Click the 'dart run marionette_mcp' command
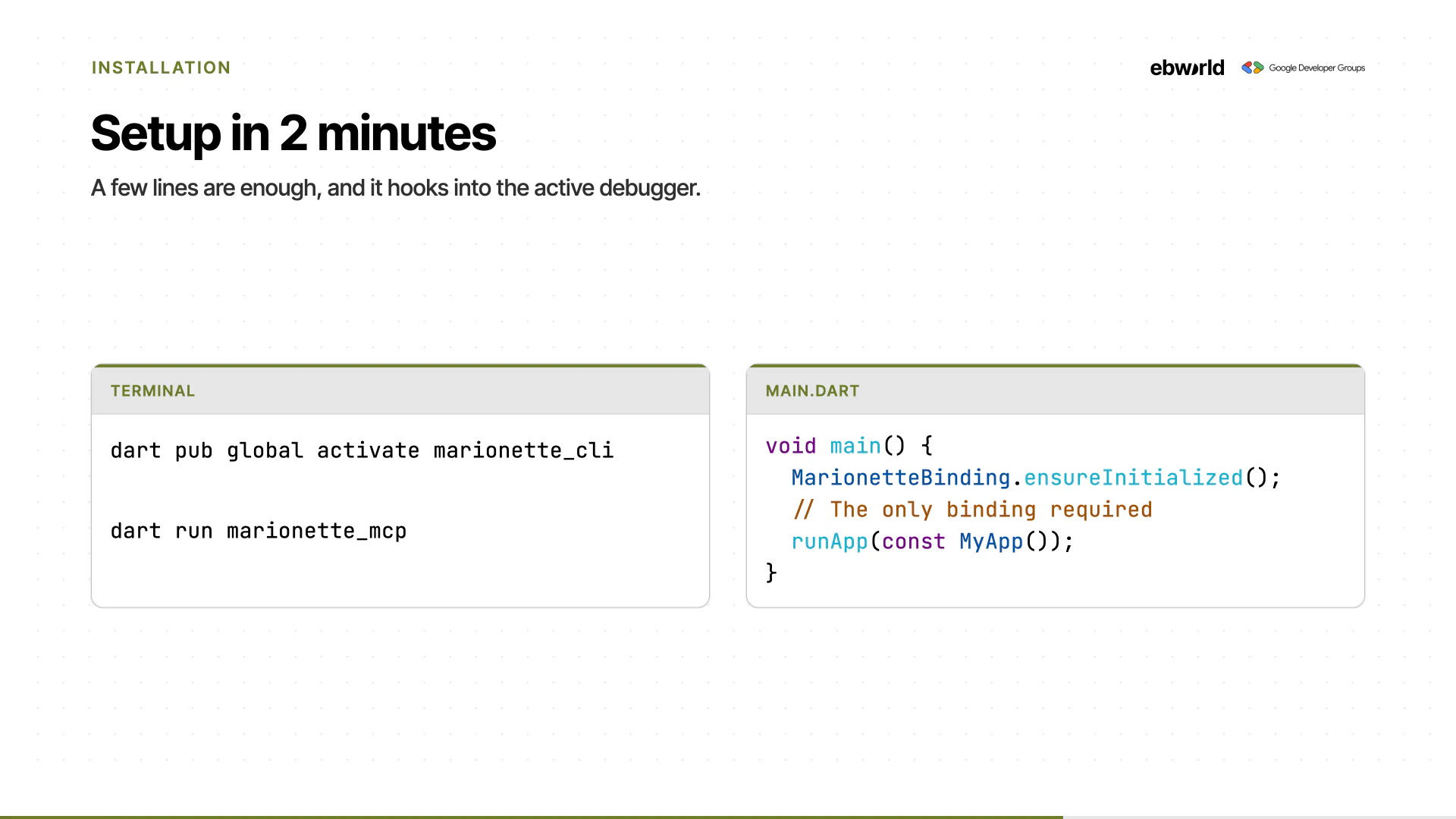The width and height of the screenshot is (1456, 819). (259, 531)
